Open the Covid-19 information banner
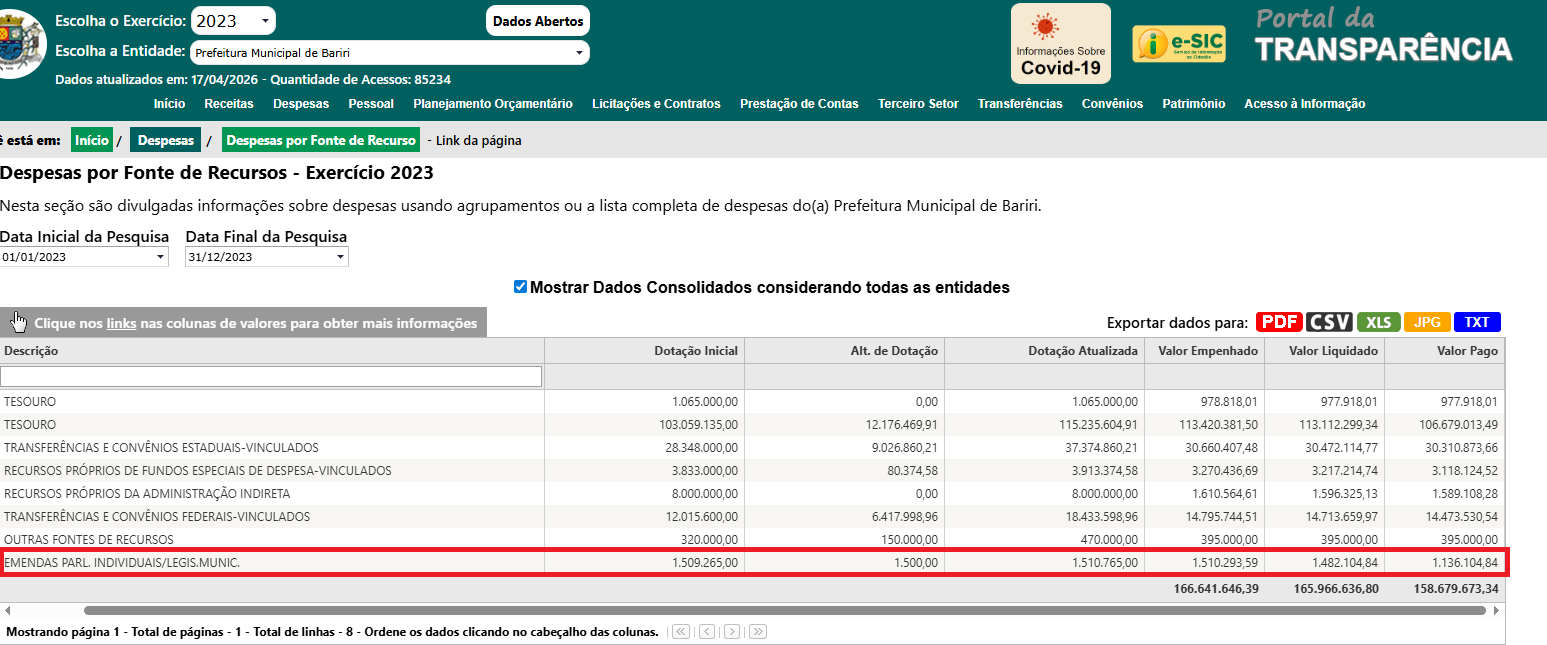The width and height of the screenshot is (1547, 645). pyautogui.click(x=1060, y=43)
